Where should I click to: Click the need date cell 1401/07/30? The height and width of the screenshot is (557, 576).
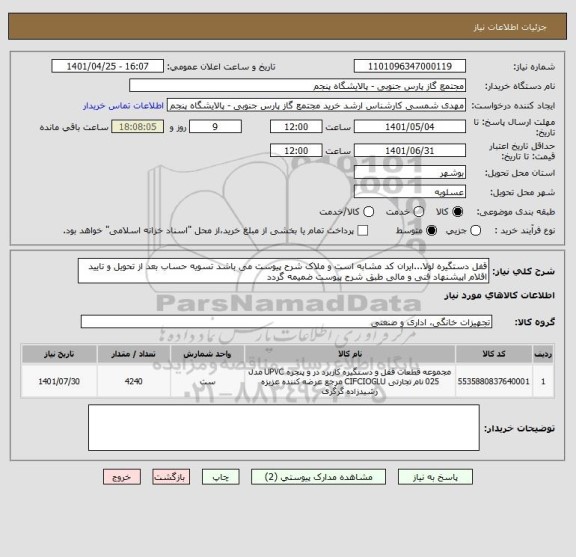59,381
